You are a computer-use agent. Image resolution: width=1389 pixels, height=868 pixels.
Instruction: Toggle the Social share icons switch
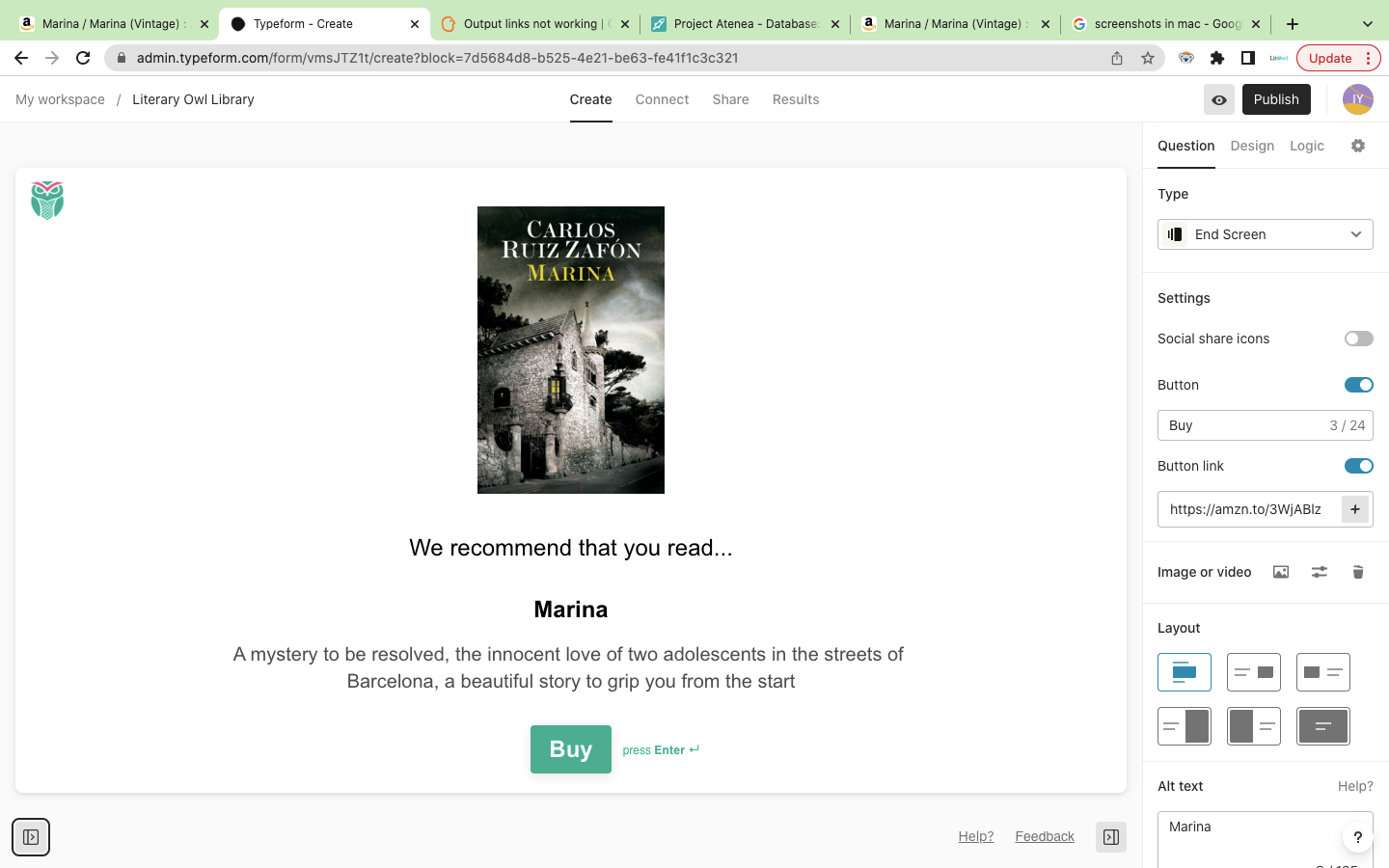(1359, 339)
